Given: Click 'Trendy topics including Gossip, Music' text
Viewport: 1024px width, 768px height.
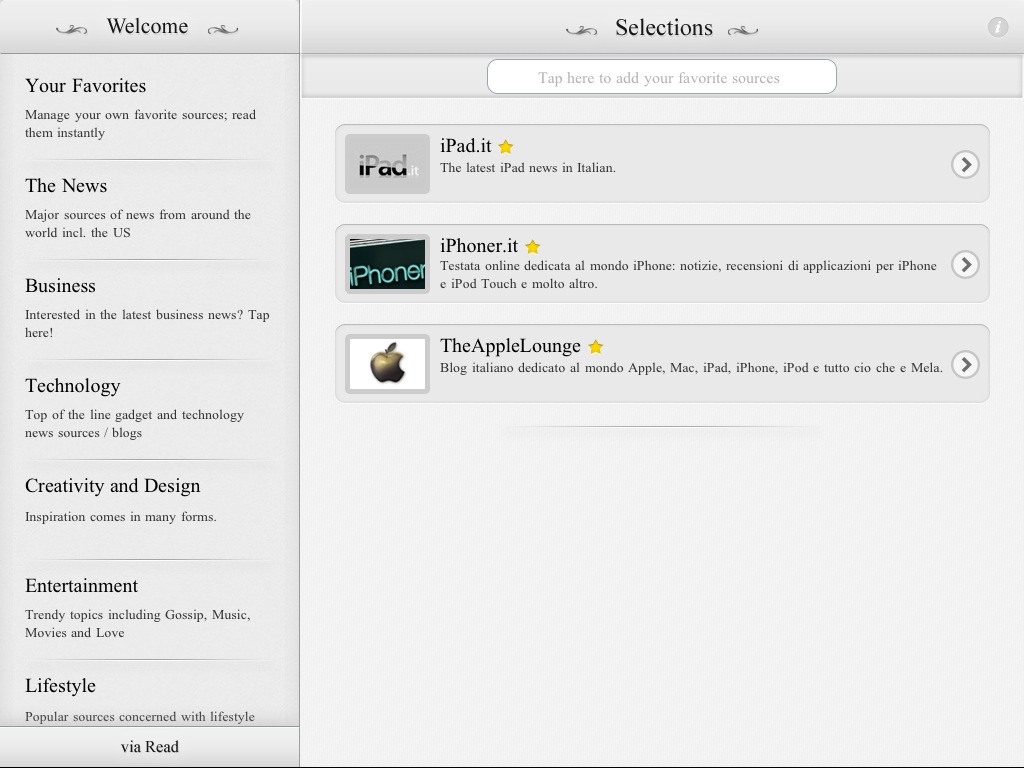Looking at the screenshot, I should [138, 623].
